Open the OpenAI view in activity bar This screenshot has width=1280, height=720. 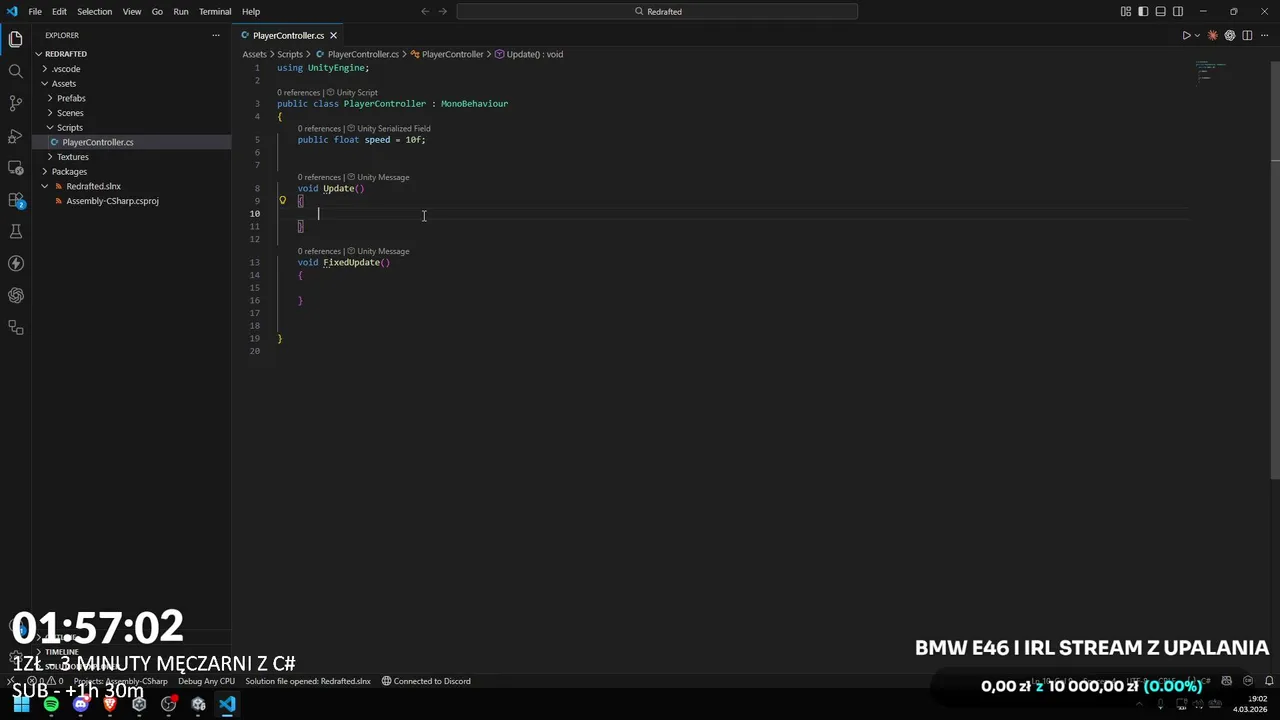coord(15,295)
